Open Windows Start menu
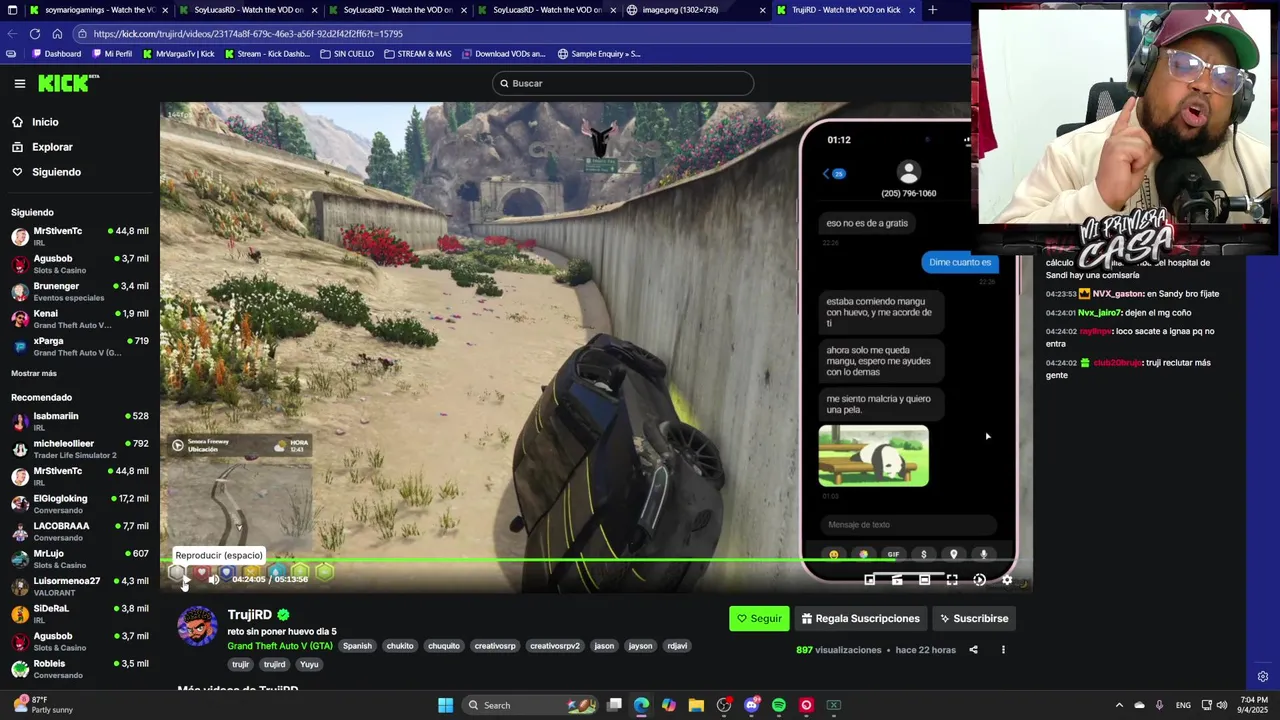Viewport: 1280px width, 720px height. click(x=445, y=705)
